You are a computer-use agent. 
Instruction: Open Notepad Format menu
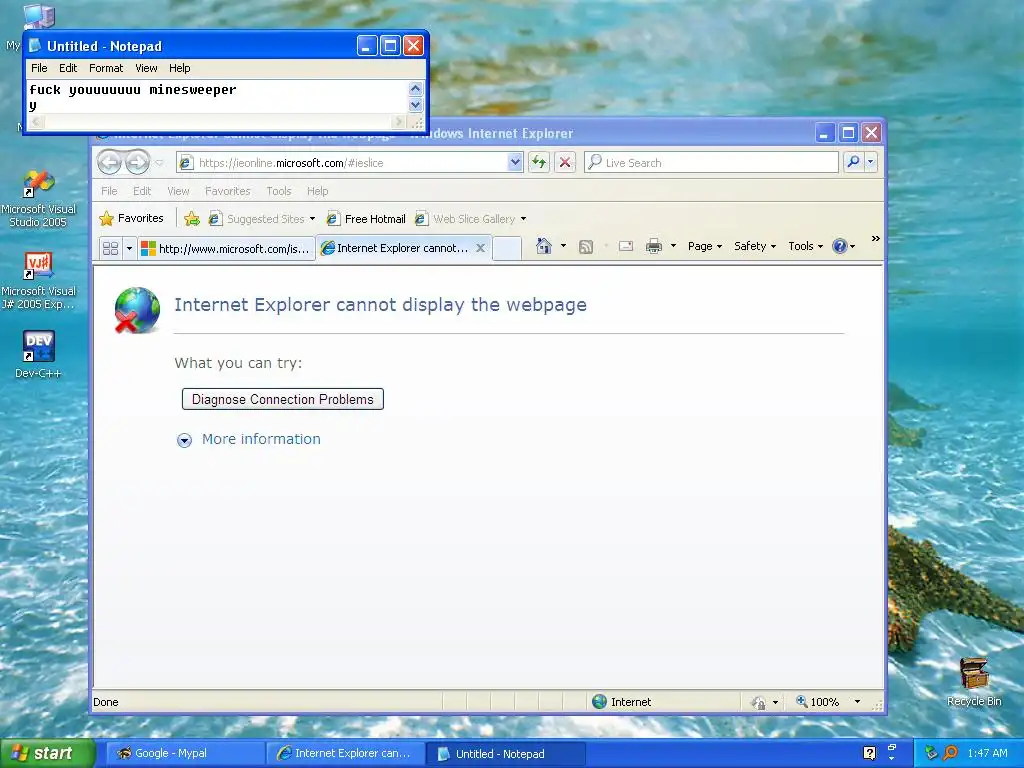point(106,68)
